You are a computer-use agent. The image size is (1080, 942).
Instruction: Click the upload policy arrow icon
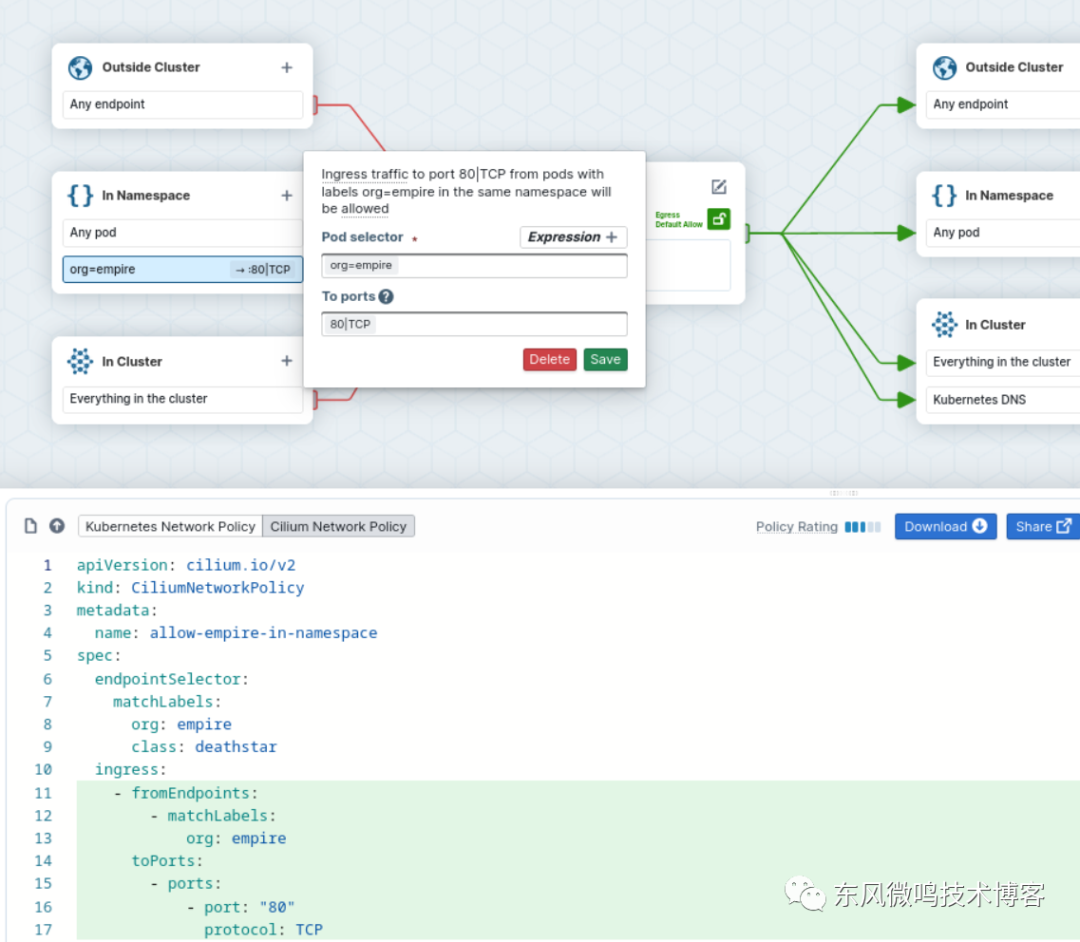point(57,526)
